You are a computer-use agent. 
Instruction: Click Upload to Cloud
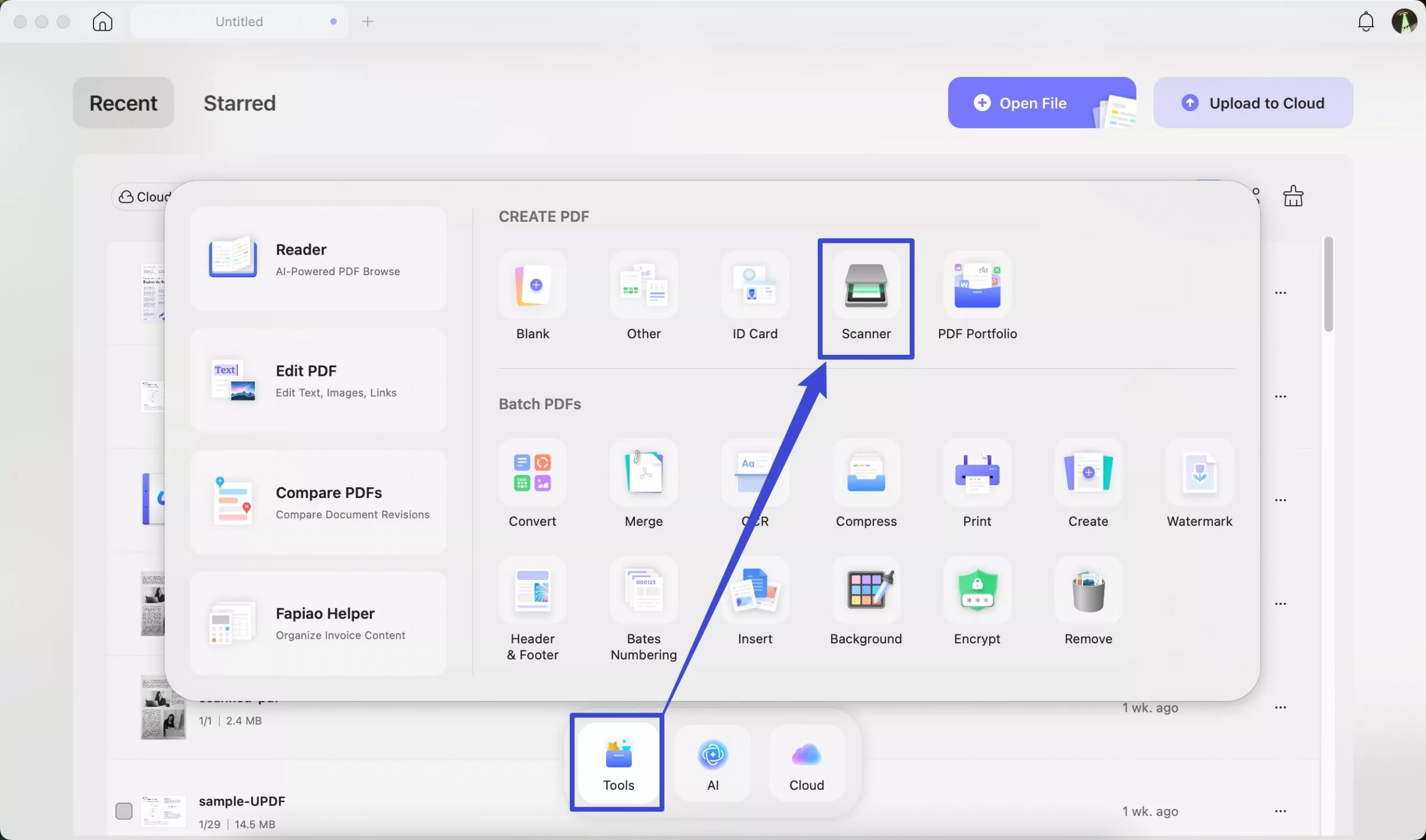pos(1253,102)
